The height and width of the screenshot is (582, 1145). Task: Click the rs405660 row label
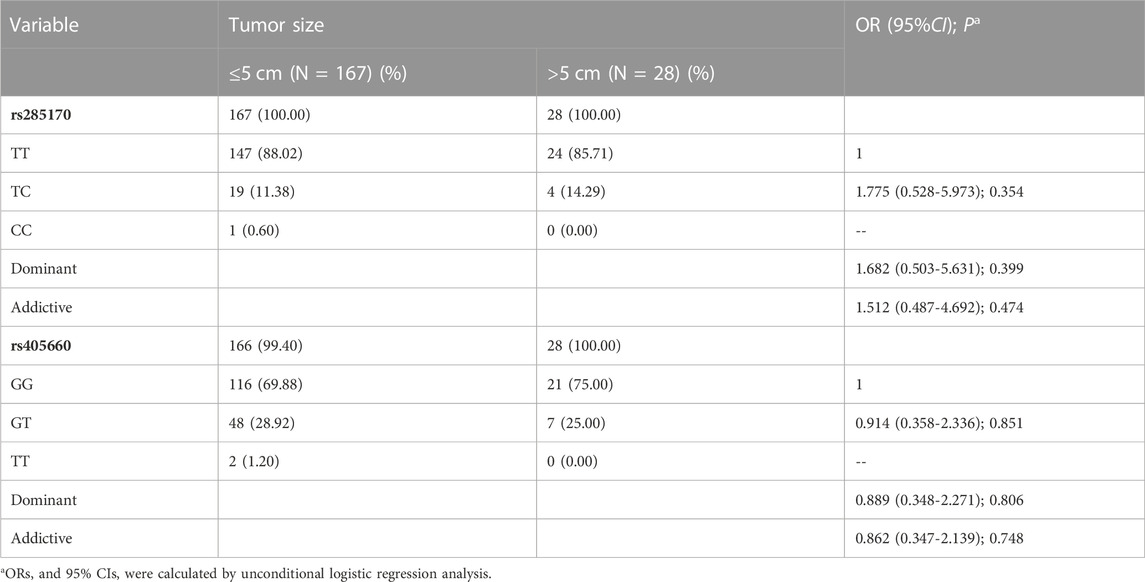click(x=41, y=345)
